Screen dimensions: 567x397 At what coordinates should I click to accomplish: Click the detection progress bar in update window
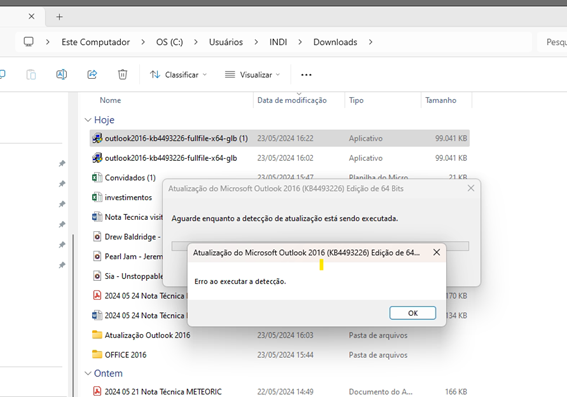pos(320,246)
